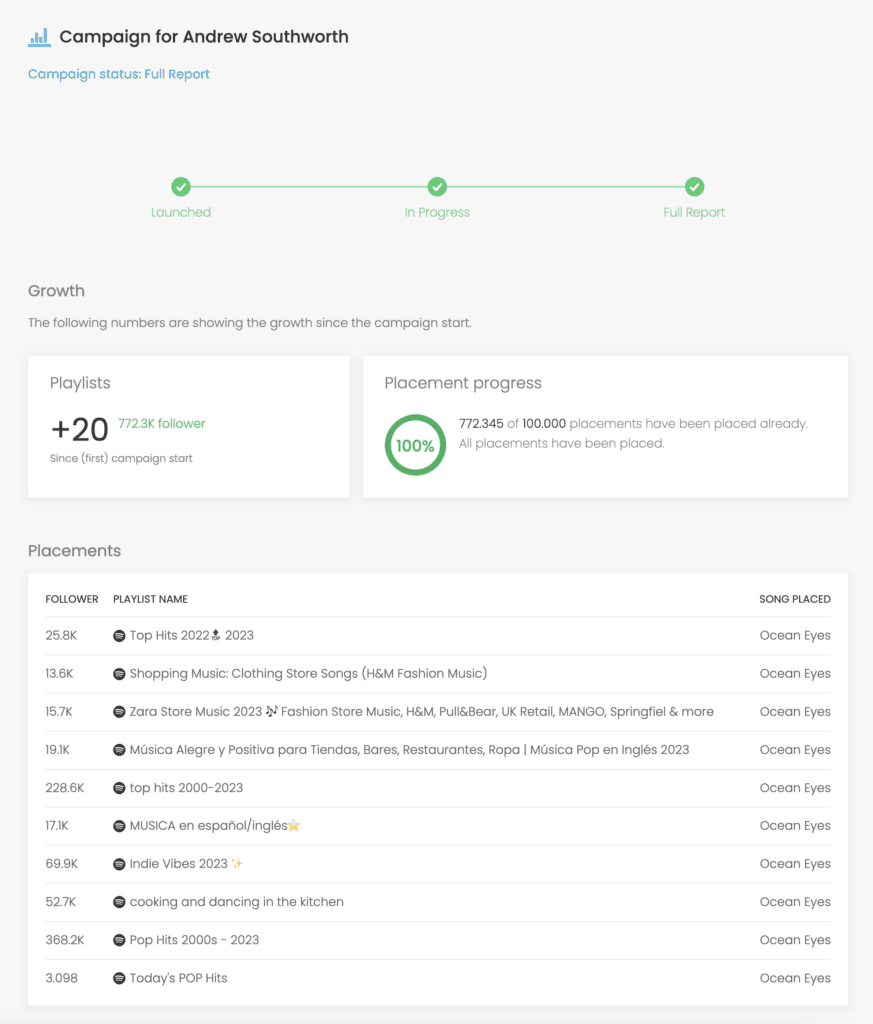Click the 69.9K follower cell
The image size is (873, 1024).
coord(61,863)
